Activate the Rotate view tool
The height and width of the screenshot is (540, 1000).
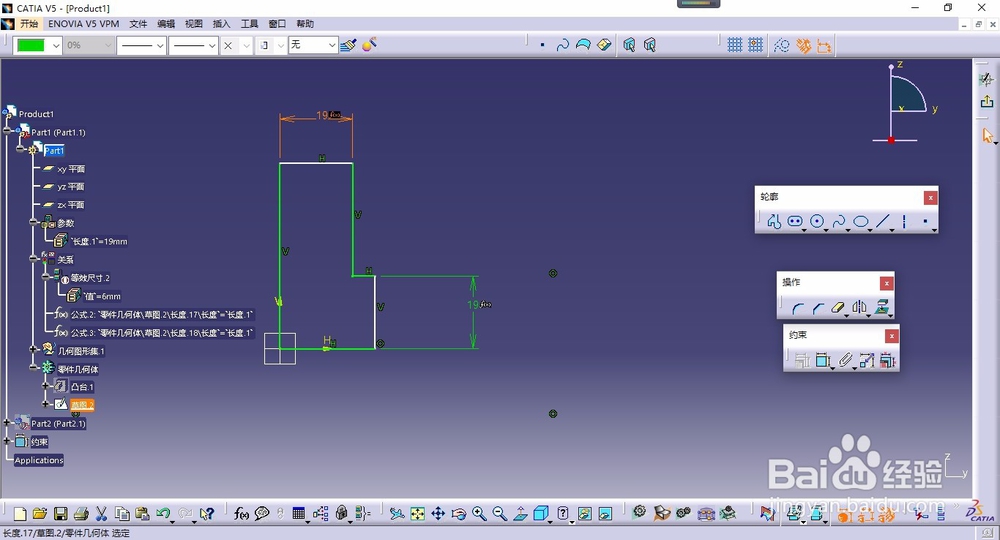pos(459,513)
